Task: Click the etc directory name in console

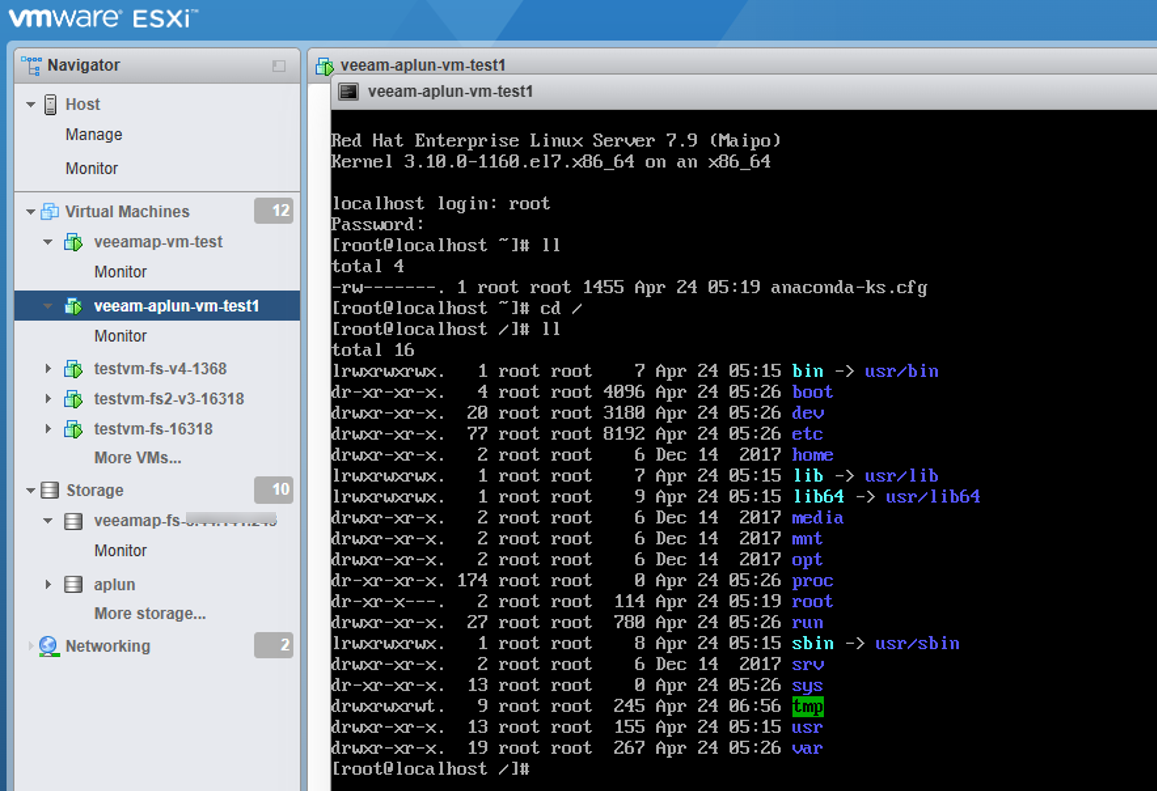Action: click(807, 434)
